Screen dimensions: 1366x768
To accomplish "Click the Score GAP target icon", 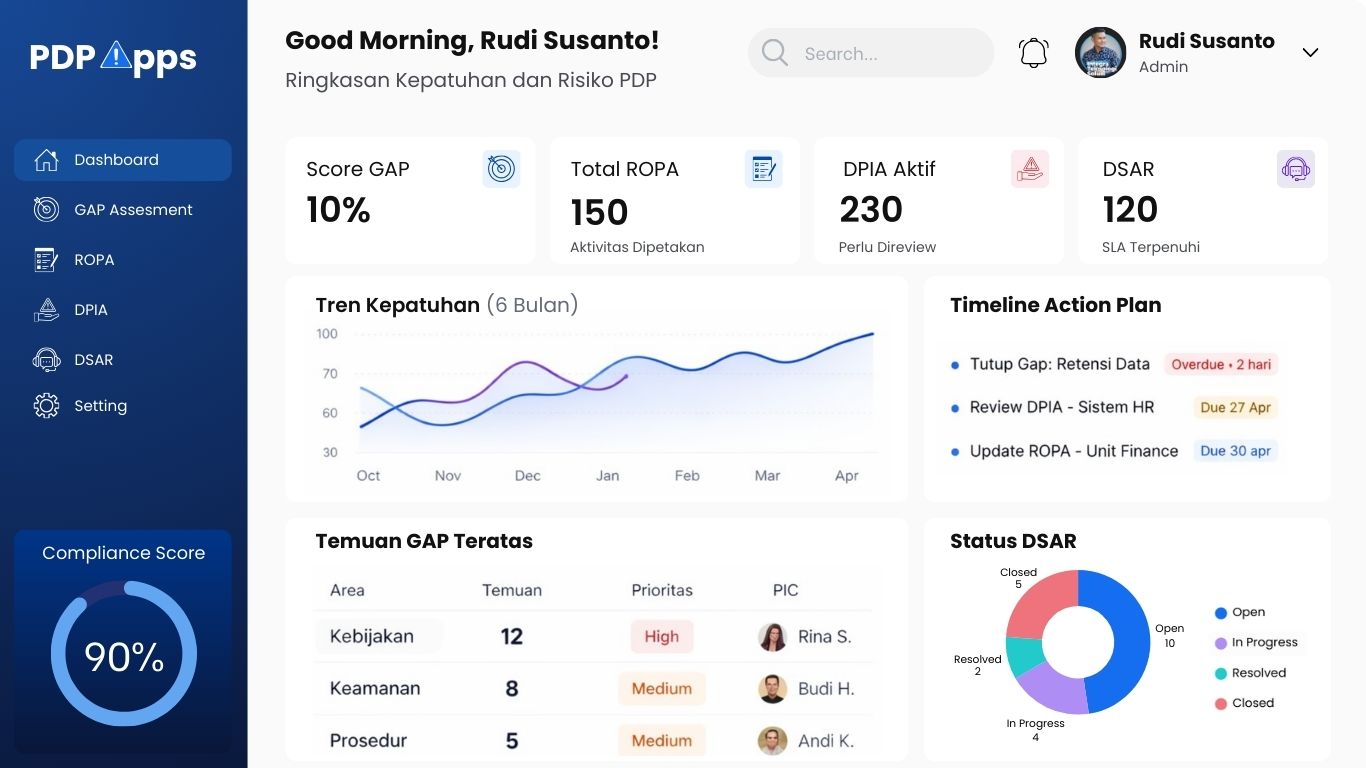I will tap(501, 169).
